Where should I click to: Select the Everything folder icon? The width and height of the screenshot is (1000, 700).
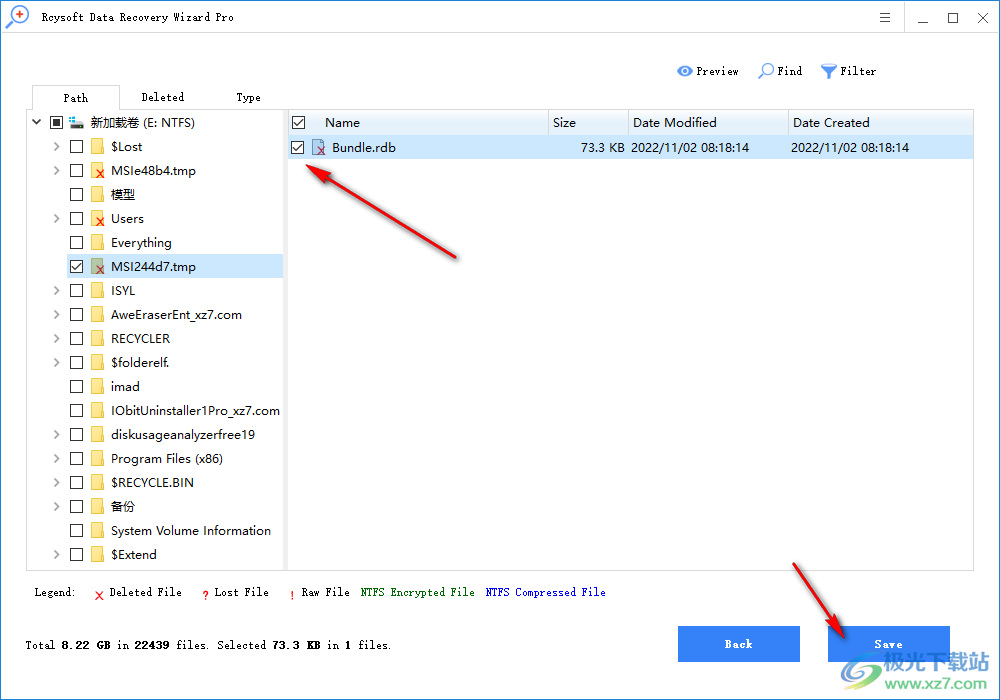(x=97, y=242)
